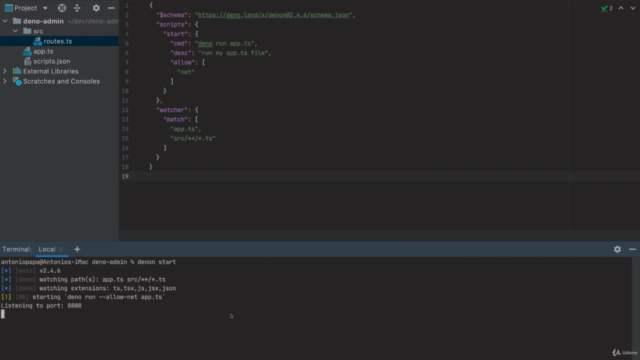Click the collapse all icon in Project panel
Image resolution: width=640 pixels, height=360 pixels.
[x=77, y=8]
